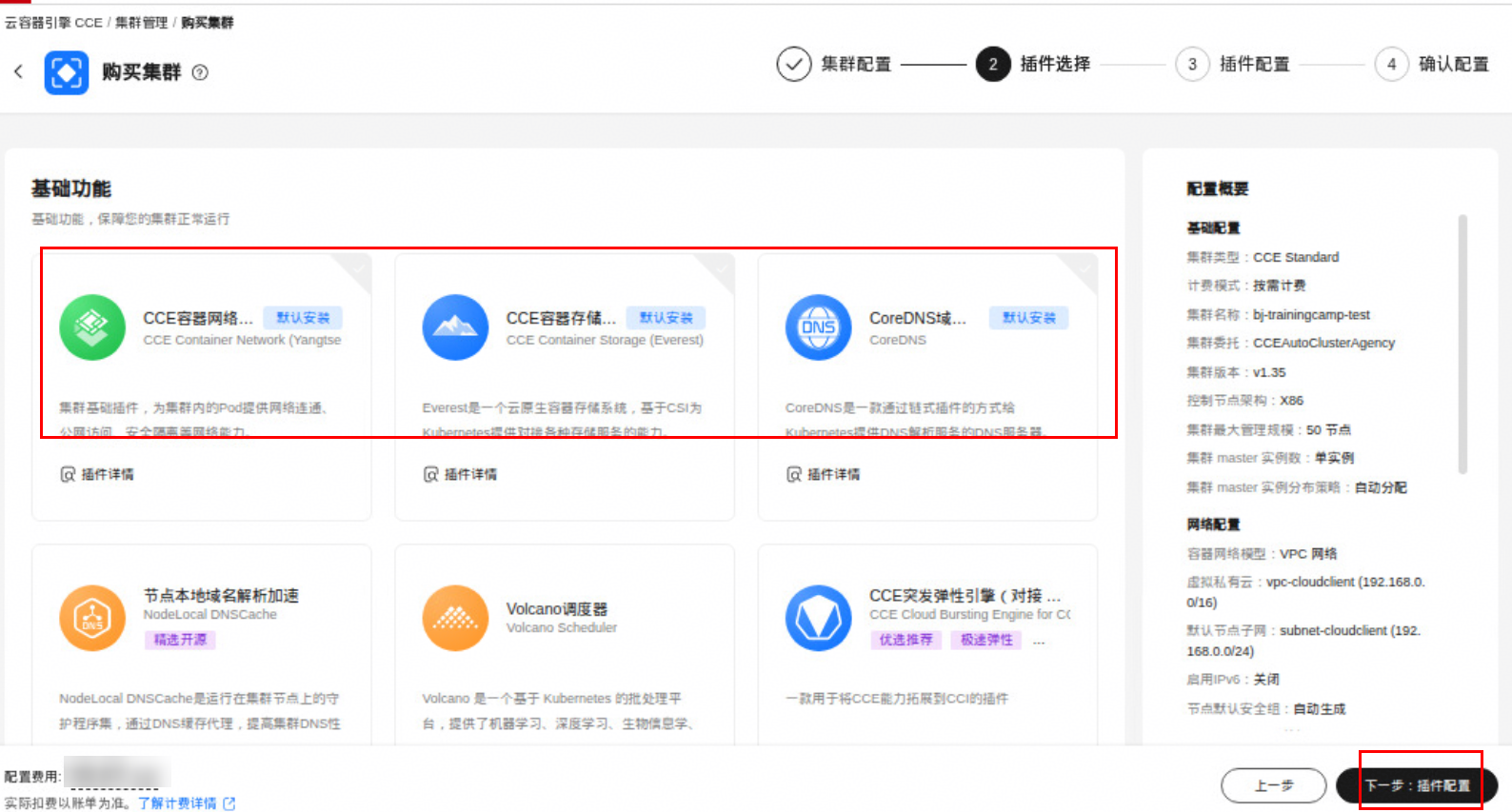Click the 精选开源 tag on NodeLocal DNSCache
Viewport: 1512px width, 812px height.
click(180, 640)
